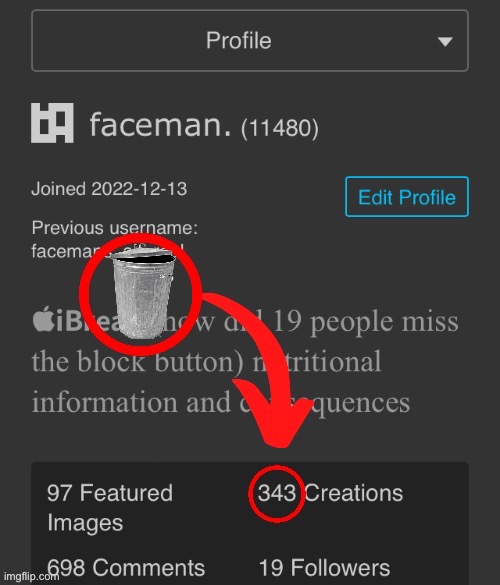Click the Previous username label
The height and width of the screenshot is (585, 500).
tap(115, 228)
